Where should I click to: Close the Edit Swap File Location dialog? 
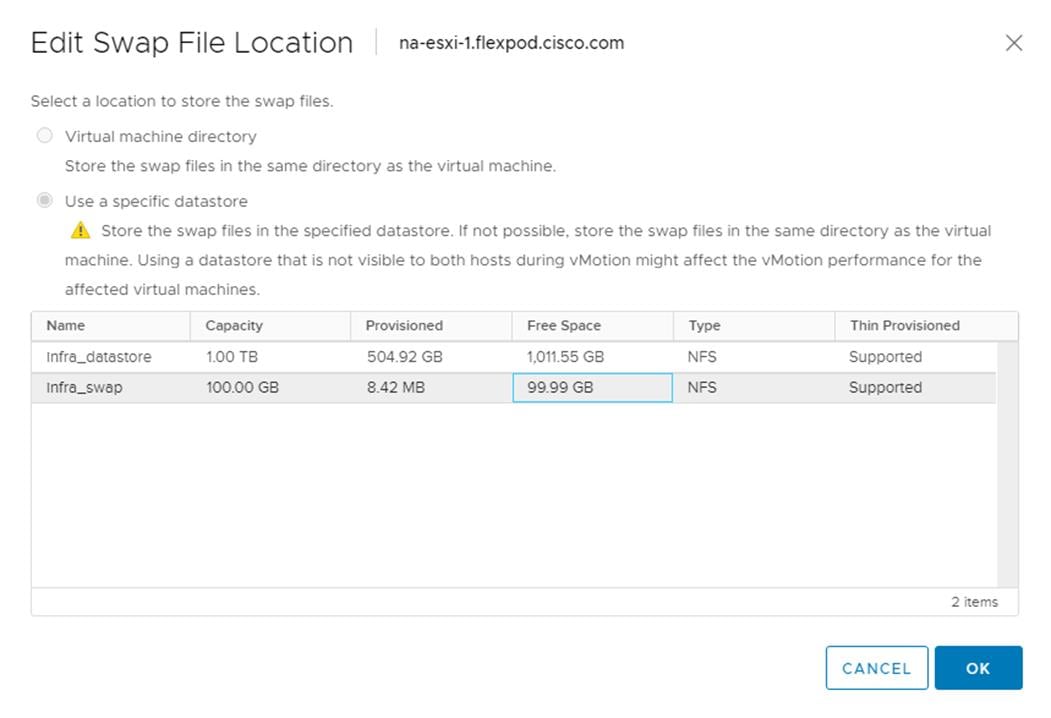tap(1013, 43)
